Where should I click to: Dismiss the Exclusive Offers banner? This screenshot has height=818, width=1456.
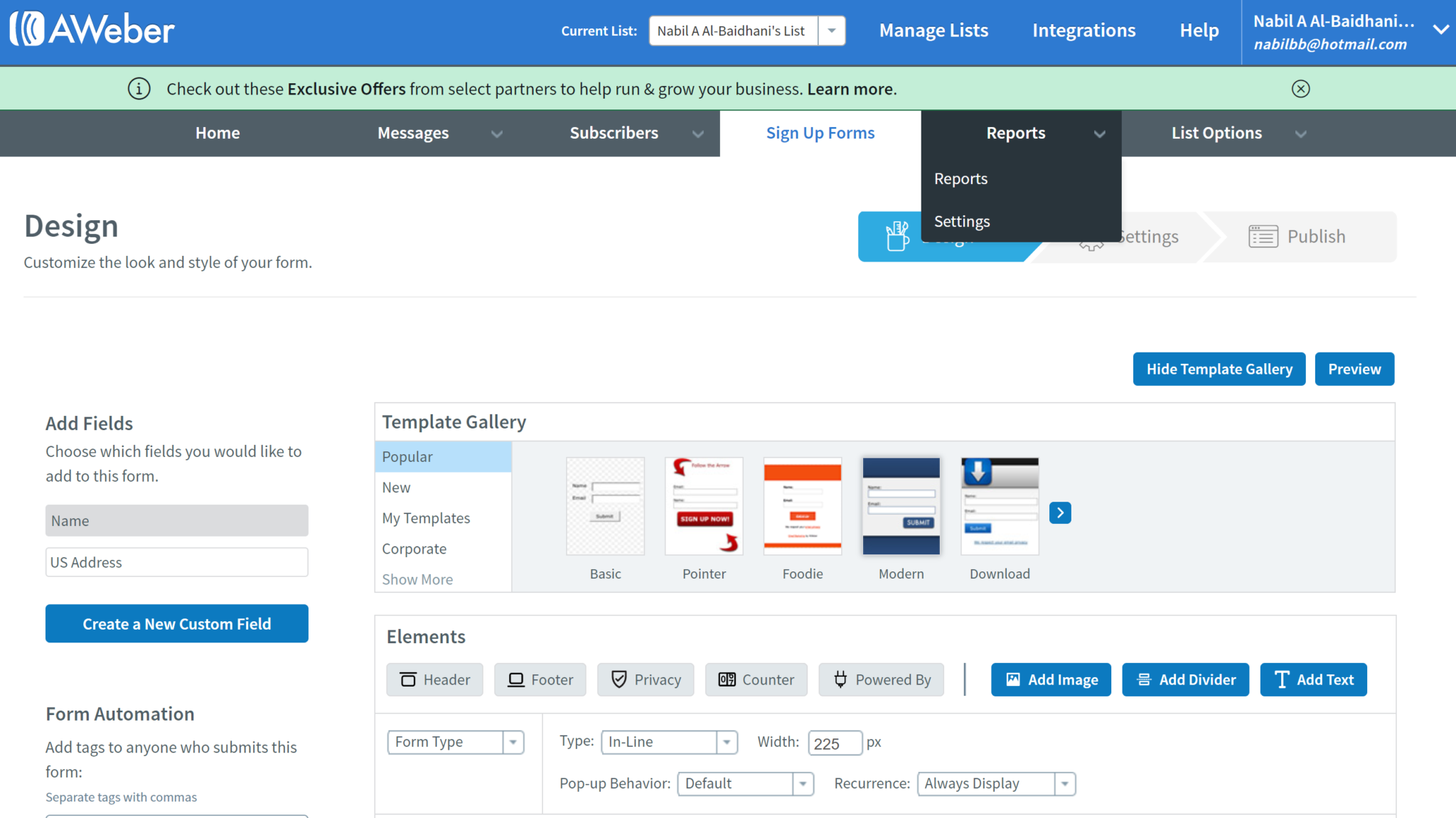click(1300, 89)
